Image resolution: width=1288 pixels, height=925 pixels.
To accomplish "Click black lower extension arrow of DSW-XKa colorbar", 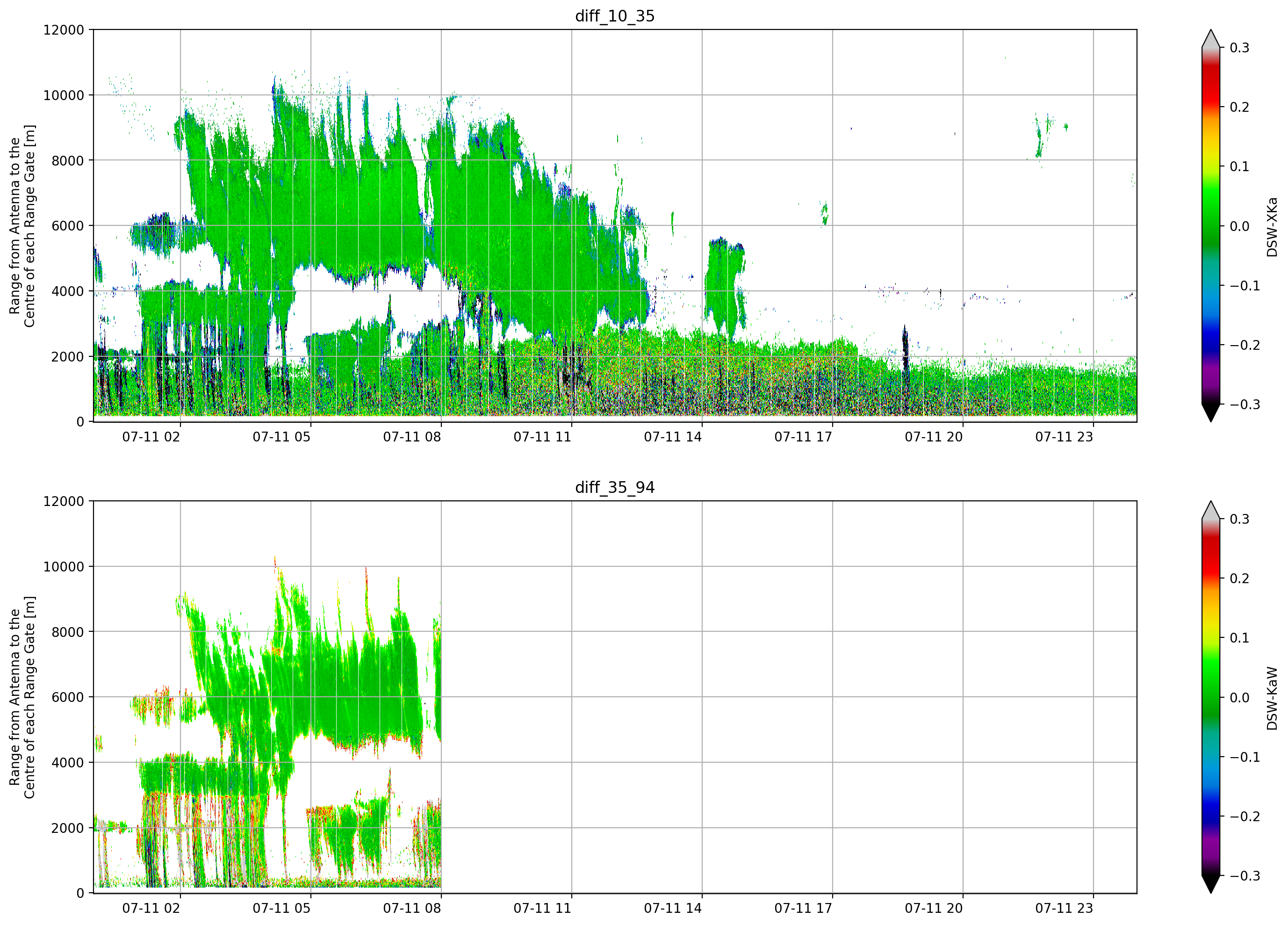I will (x=1211, y=412).
